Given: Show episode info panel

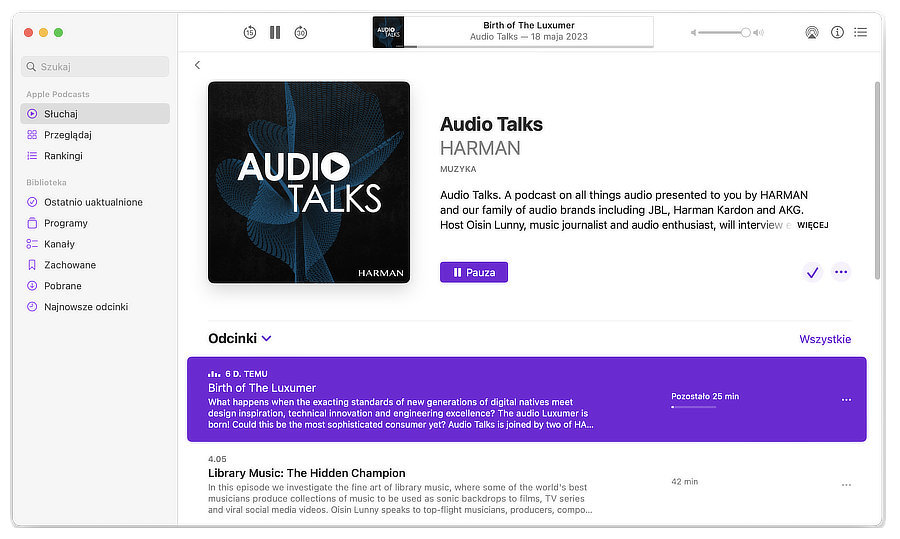Looking at the screenshot, I should click(837, 32).
